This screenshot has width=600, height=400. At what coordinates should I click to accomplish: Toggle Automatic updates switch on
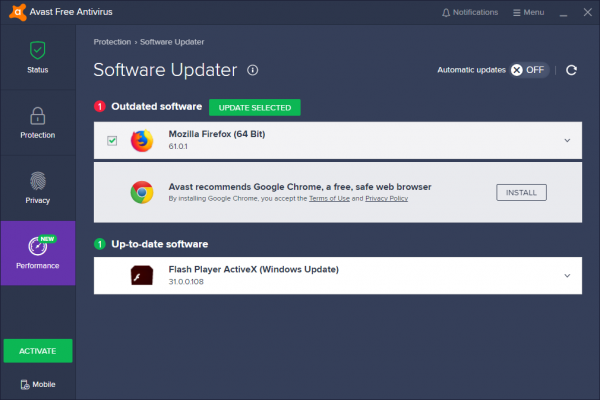[528, 70]
